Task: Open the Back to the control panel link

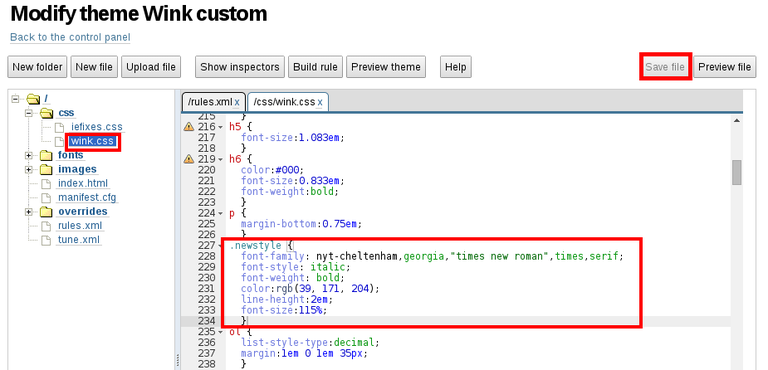Action: point(71,37)
